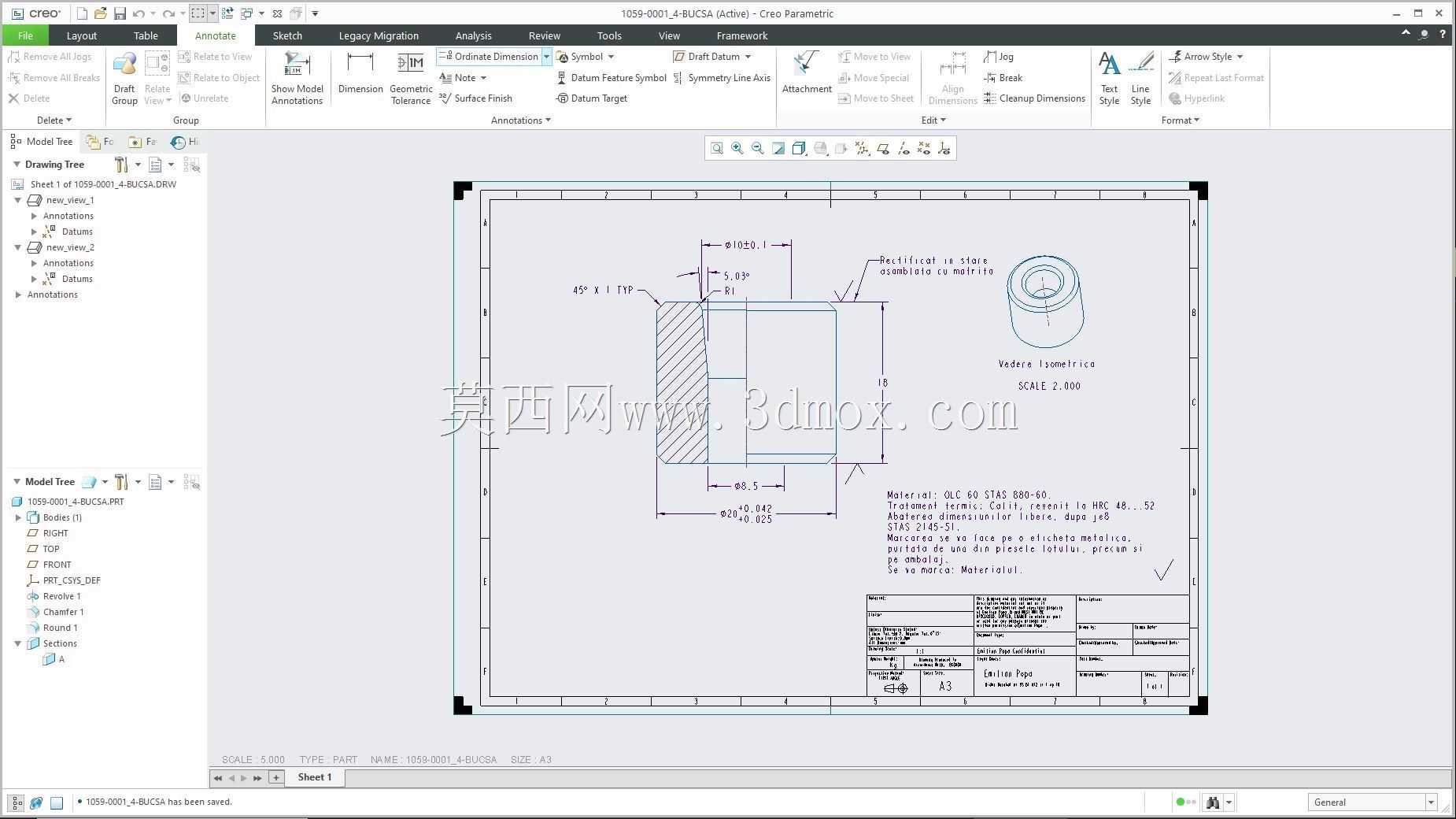This screenshot has width=1456, height=819.
Task: Zoom out of the drawing
Action: tap(758, 148)
